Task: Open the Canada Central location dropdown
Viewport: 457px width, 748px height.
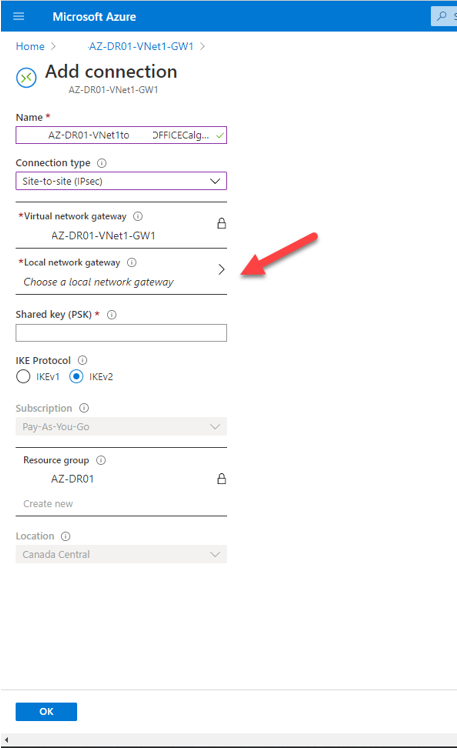Action: 121,554
